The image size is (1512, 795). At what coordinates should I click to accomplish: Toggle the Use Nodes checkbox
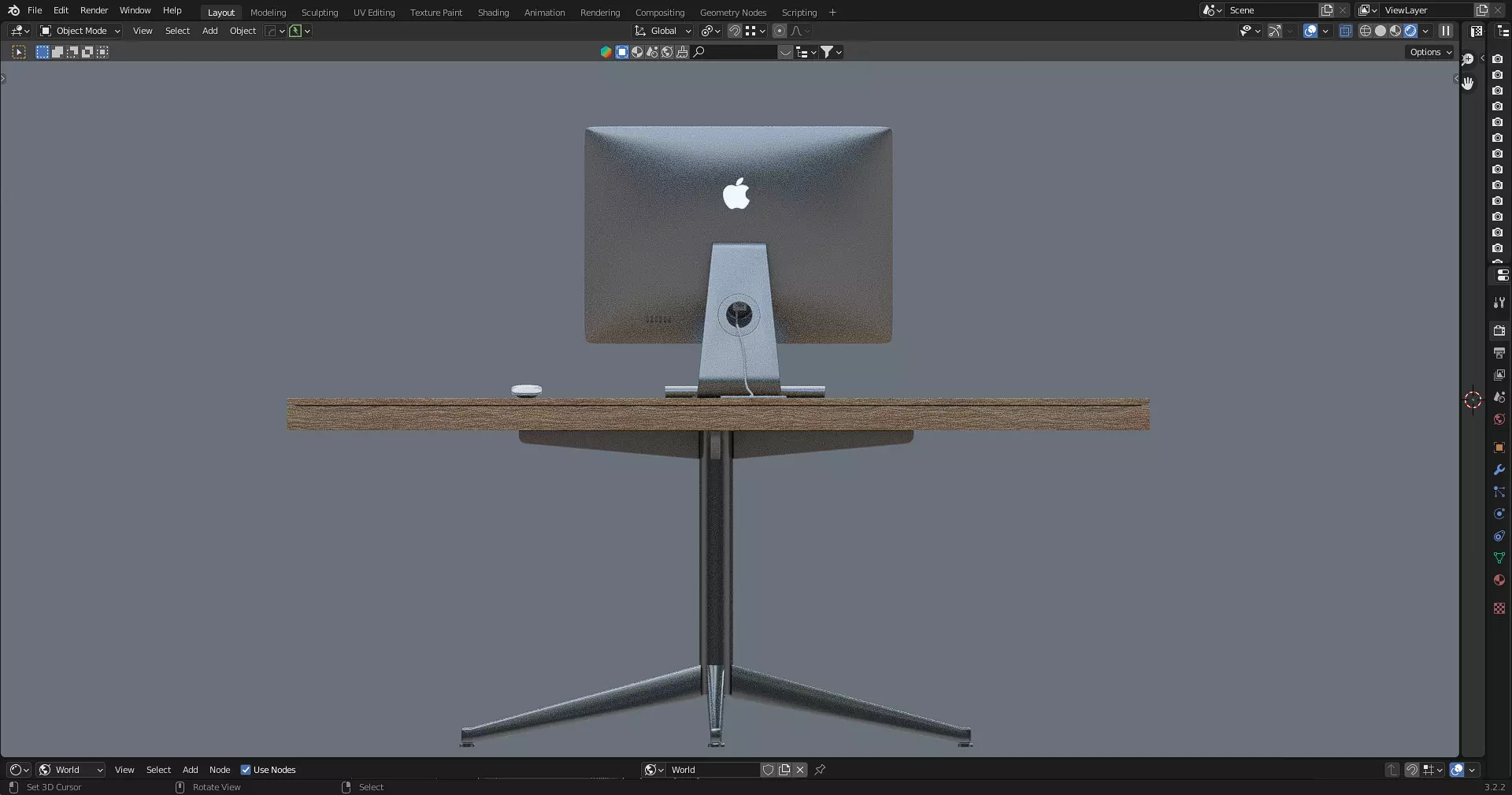click(x=246, y=770)
